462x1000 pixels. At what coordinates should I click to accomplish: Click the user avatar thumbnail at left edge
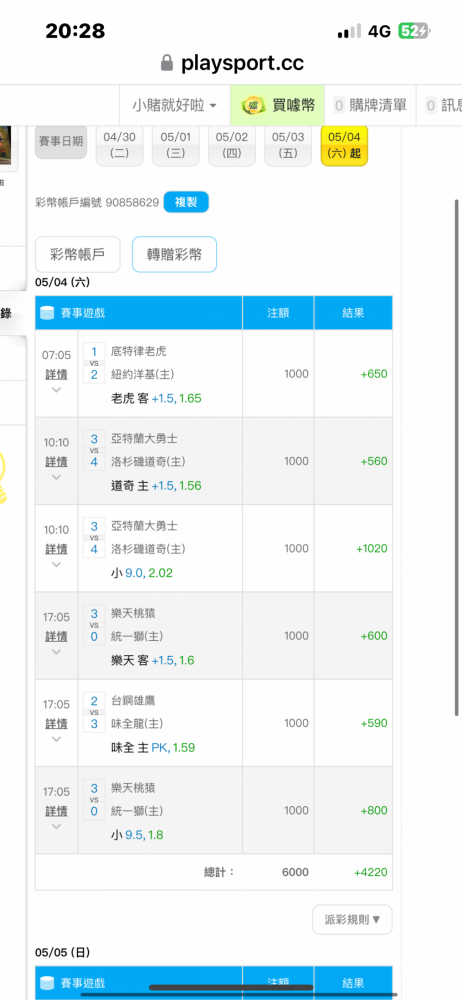click(x=6, y=145)
